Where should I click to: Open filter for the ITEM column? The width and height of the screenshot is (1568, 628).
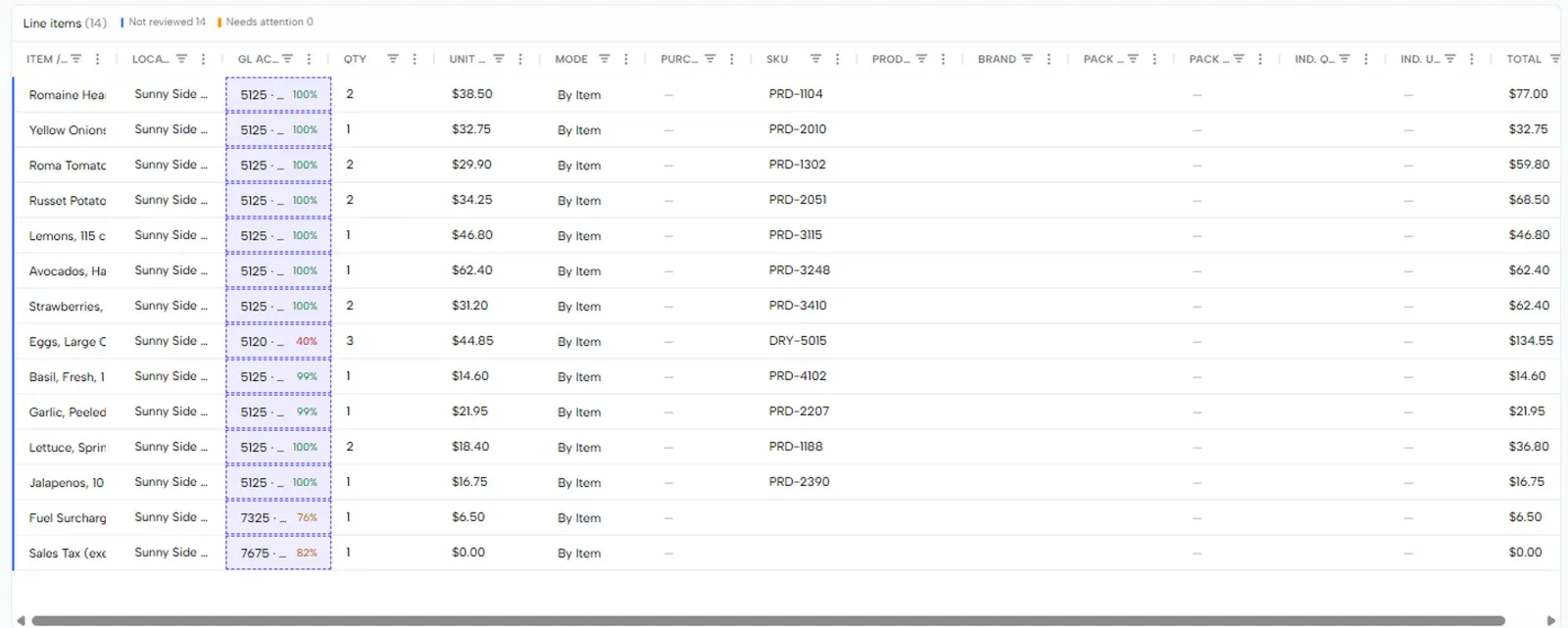click(76, 59)
